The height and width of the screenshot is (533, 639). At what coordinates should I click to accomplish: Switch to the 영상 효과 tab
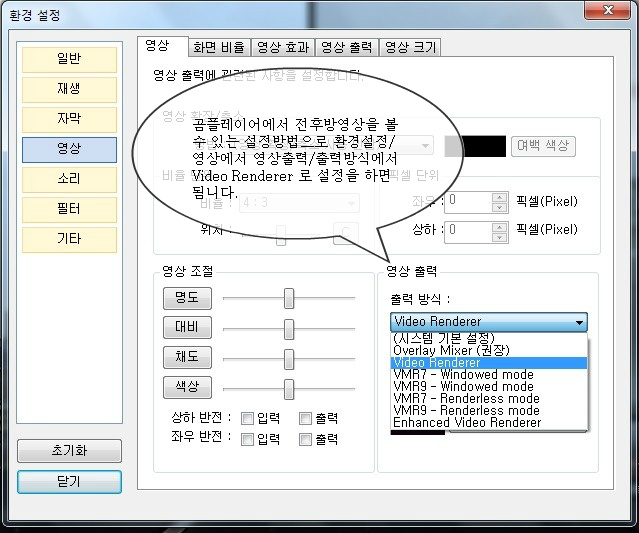coord(283,47)
